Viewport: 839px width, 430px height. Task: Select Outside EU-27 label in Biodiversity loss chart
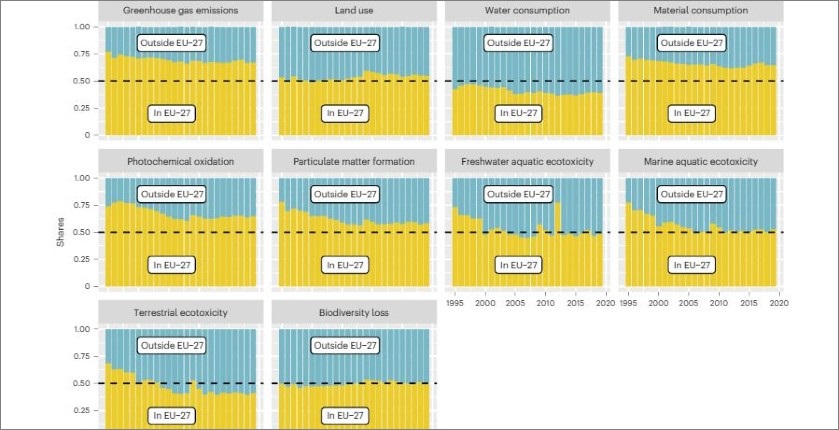tap(346, 345)
